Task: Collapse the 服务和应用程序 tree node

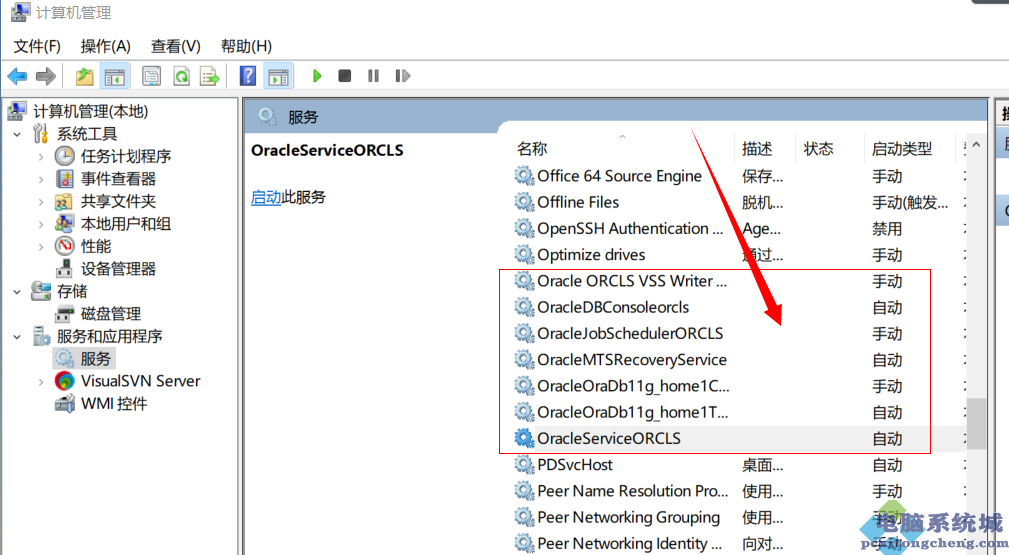Action: [x=17, y=337]
